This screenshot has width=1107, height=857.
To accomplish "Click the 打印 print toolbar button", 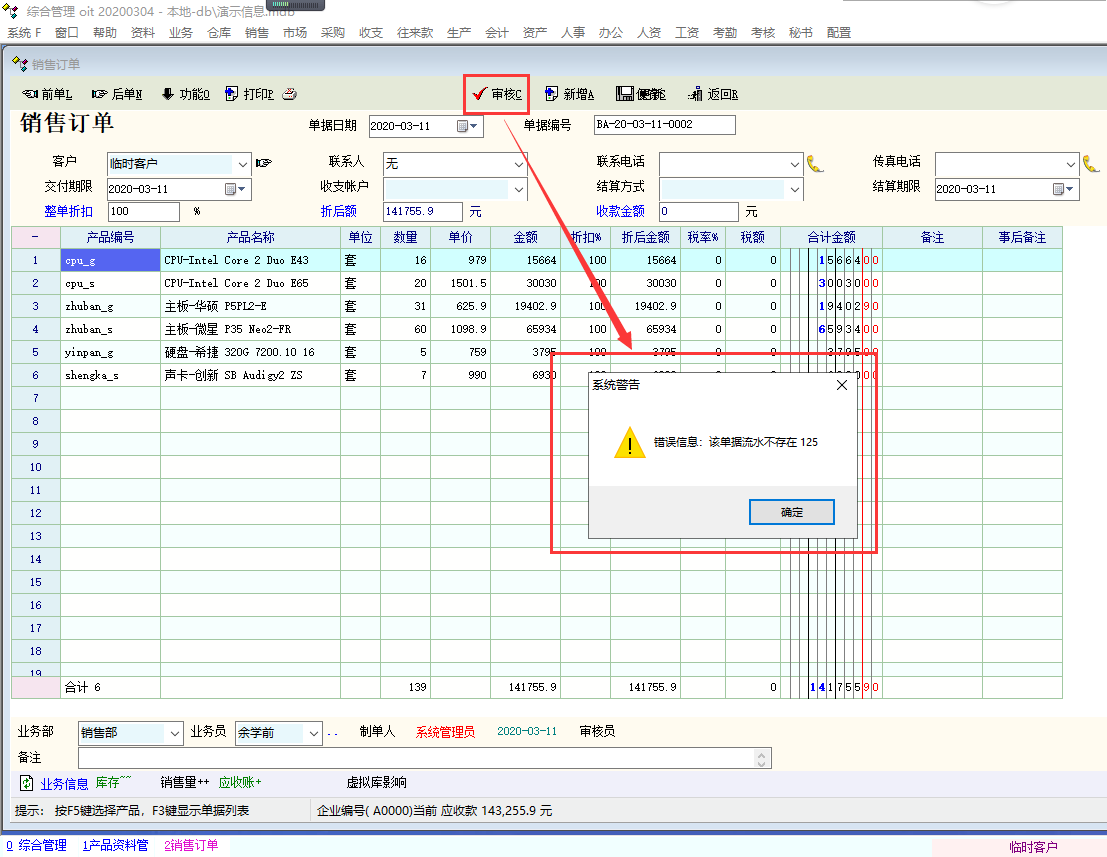I will tap(250, 94).
